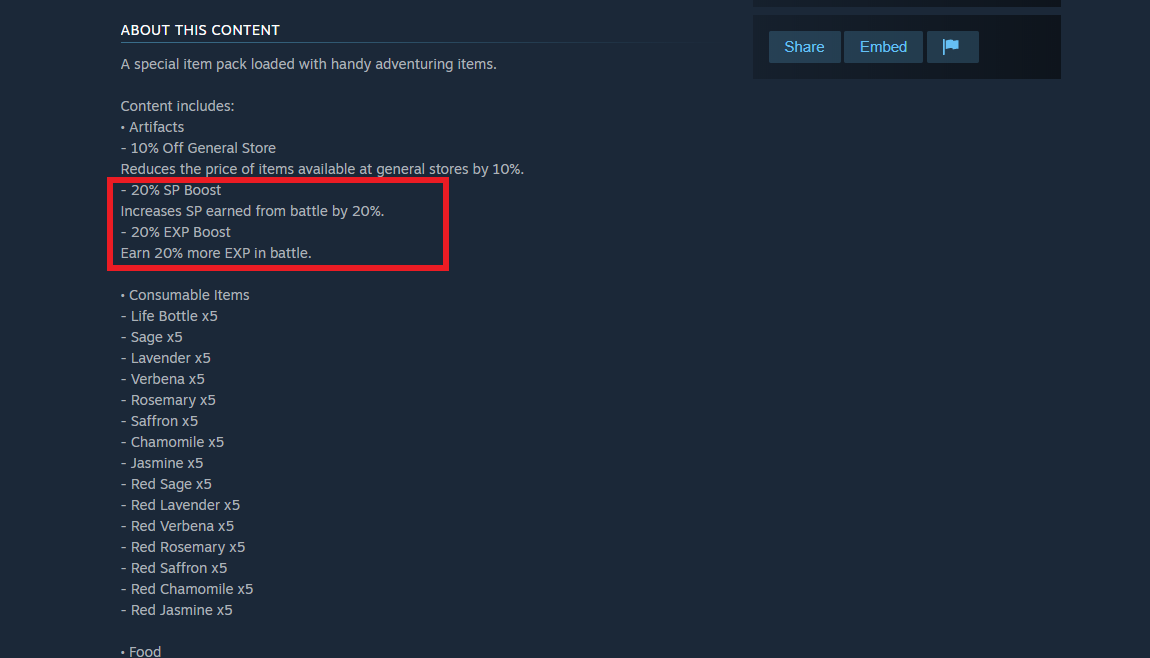The height and width of the screenshot is (658, 1150).
Task: Click the '20% SP Boost' line
Action: click(171, 190)
